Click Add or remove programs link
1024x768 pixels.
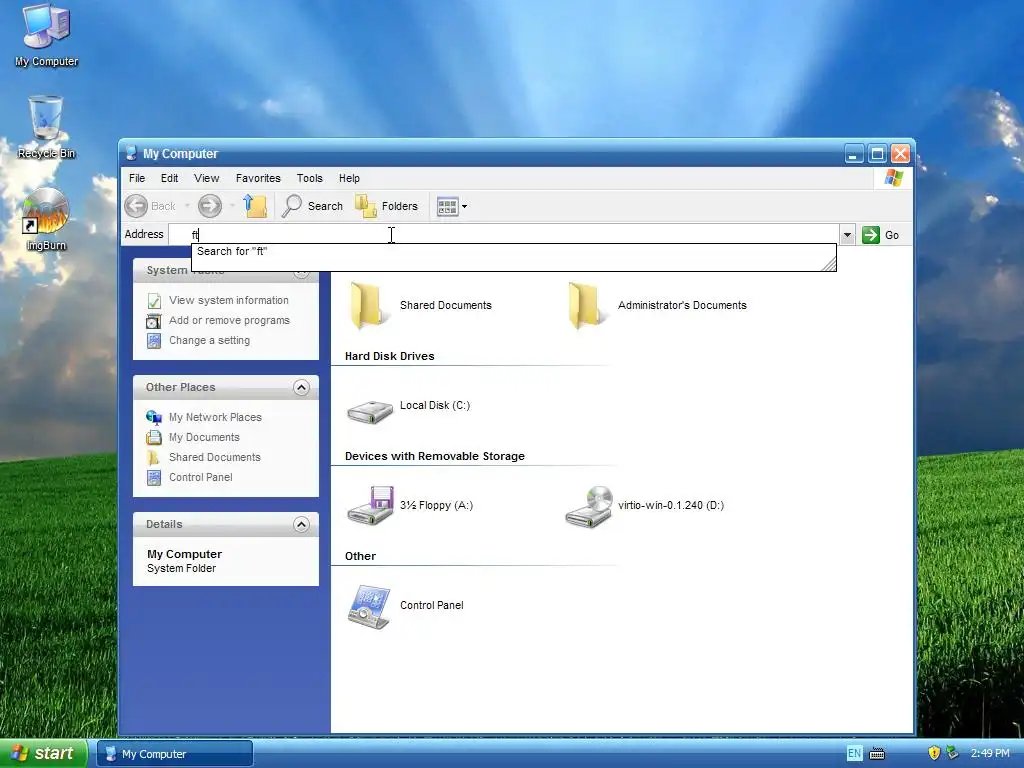click(x=229, y=321)
